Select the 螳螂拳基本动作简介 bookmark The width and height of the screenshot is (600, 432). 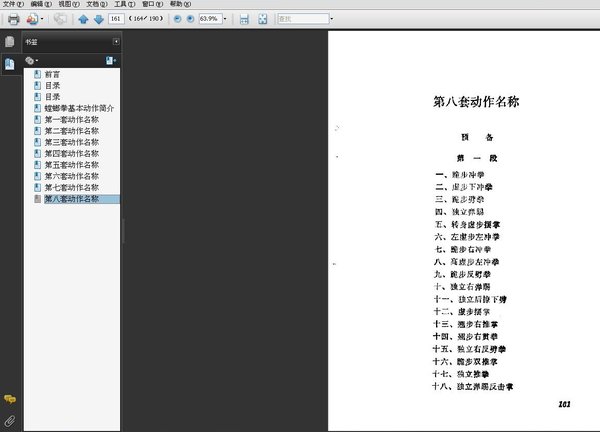pos(79,108)
